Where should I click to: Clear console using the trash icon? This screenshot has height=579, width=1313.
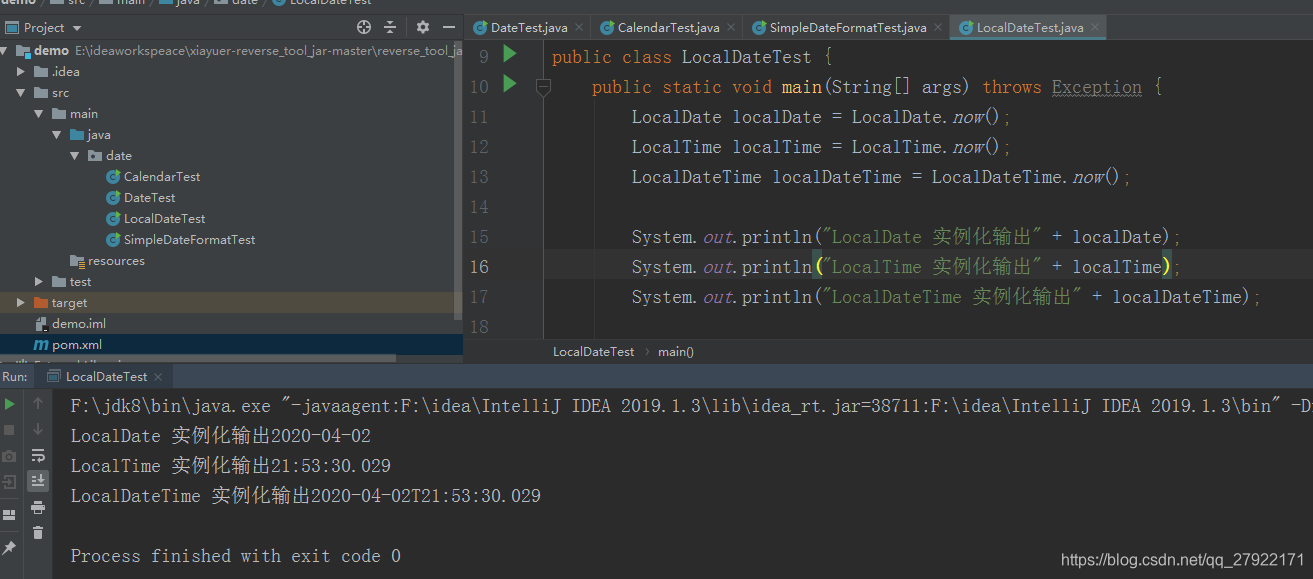pyautogui.click(x=38, y=533)
